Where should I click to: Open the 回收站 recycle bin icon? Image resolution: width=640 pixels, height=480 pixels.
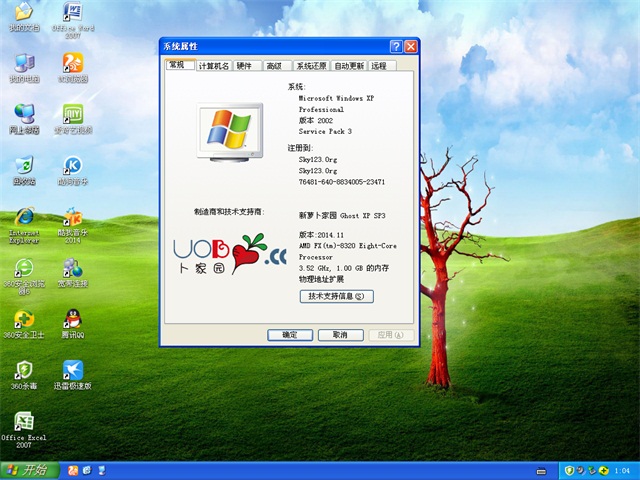(24, 165)
